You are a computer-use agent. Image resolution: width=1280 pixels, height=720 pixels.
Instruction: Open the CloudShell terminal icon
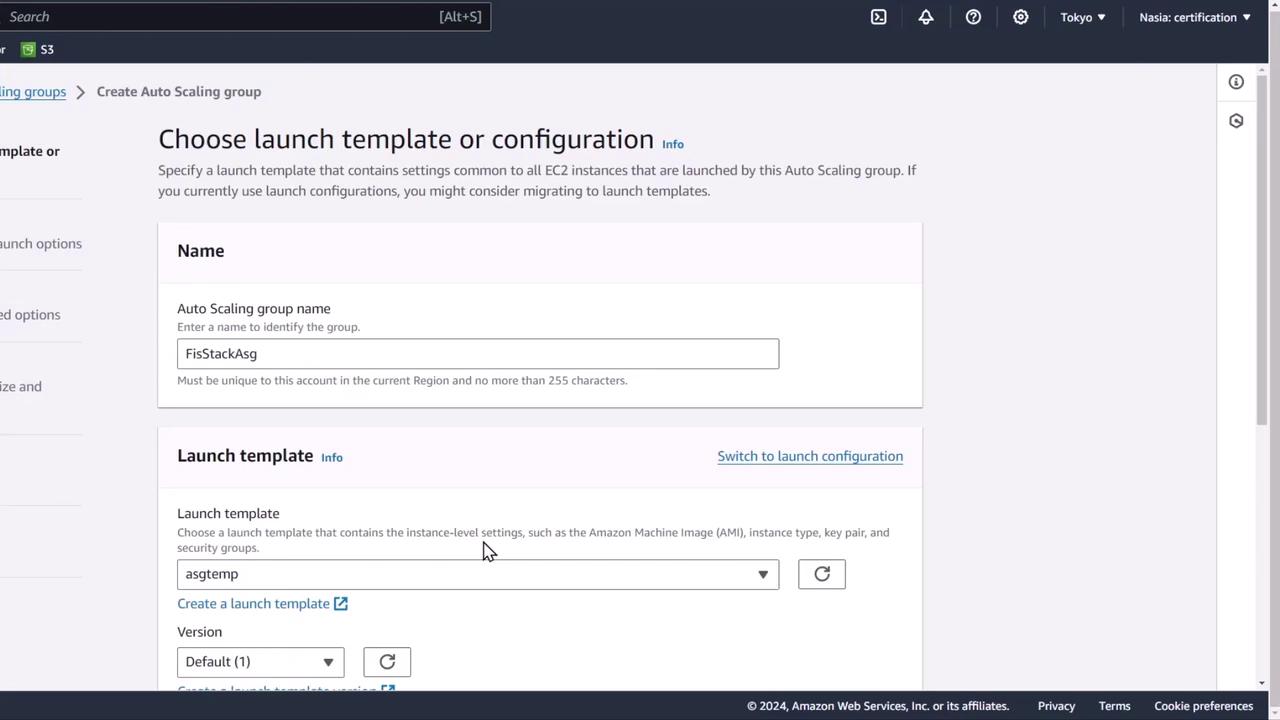click(x=878, y=17)
